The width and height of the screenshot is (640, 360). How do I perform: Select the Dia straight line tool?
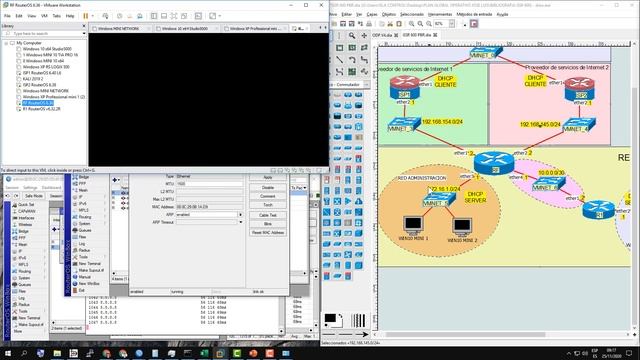click(340, 60)
